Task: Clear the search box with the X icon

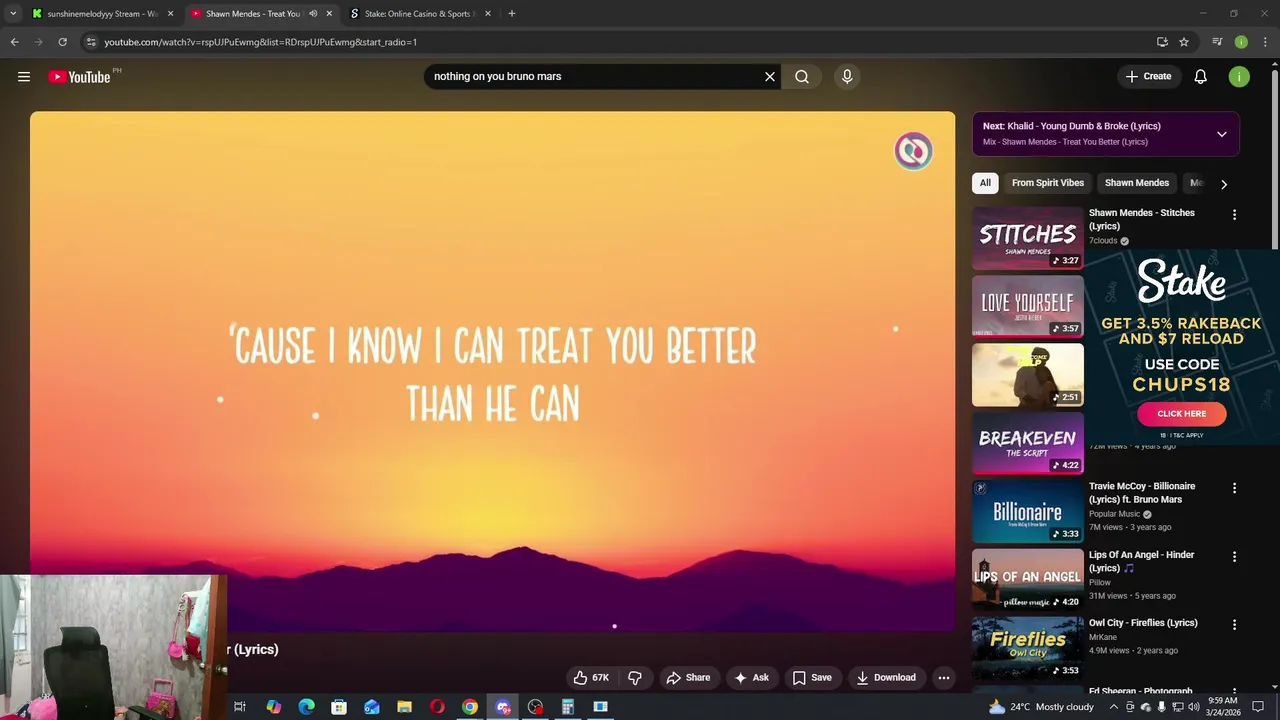Action: point(770,76)
